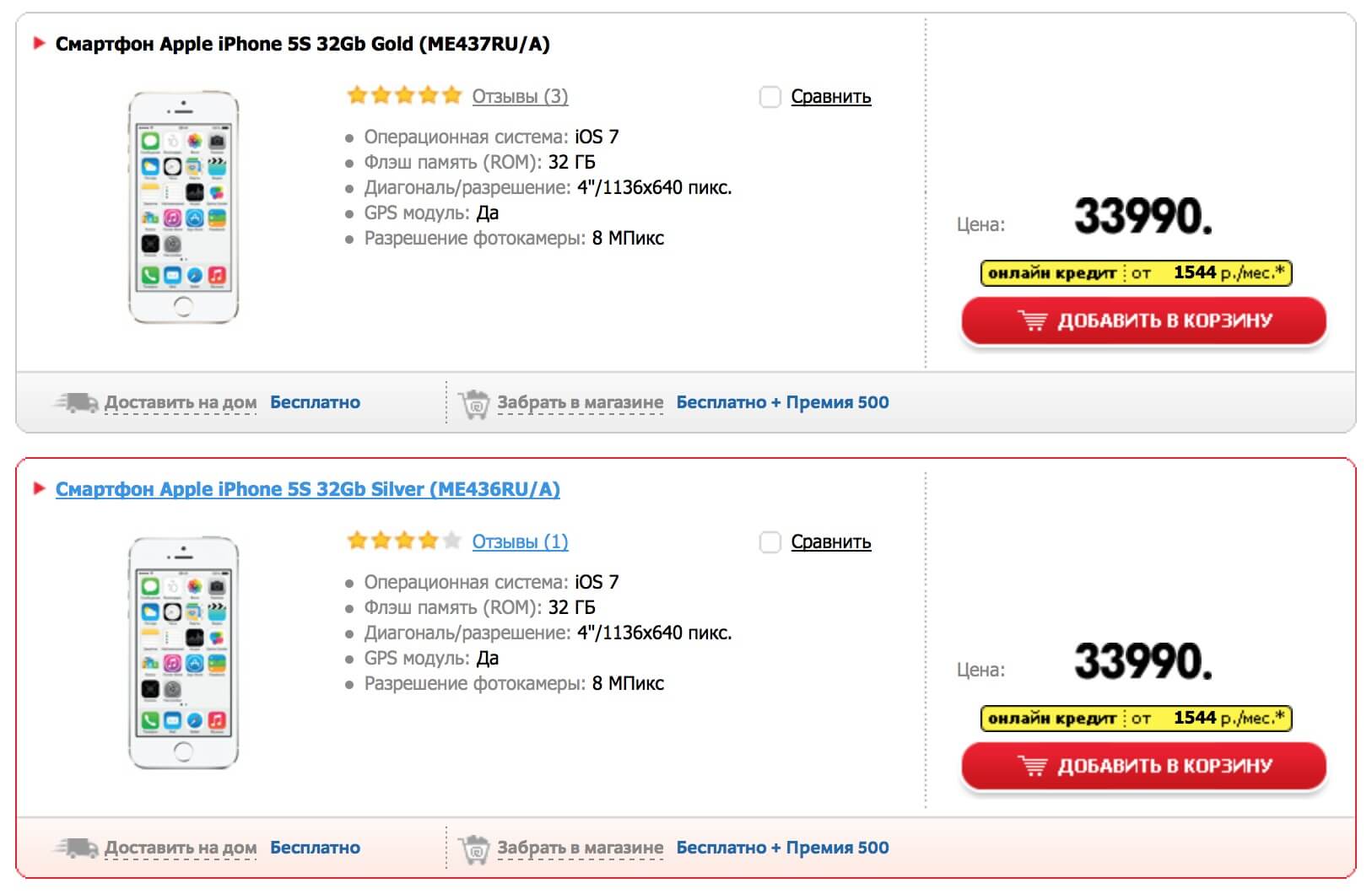The width and height of the screenshot is (1372, 894).
Task: Tick the Сравнить checkbox for the Silver iPhone
Action: click(770, 542)
